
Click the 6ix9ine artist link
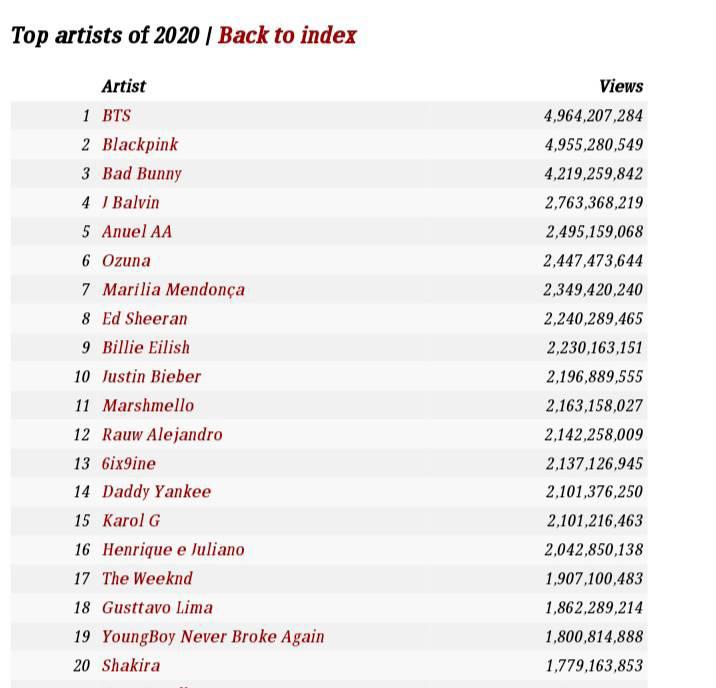pos(129,463)
